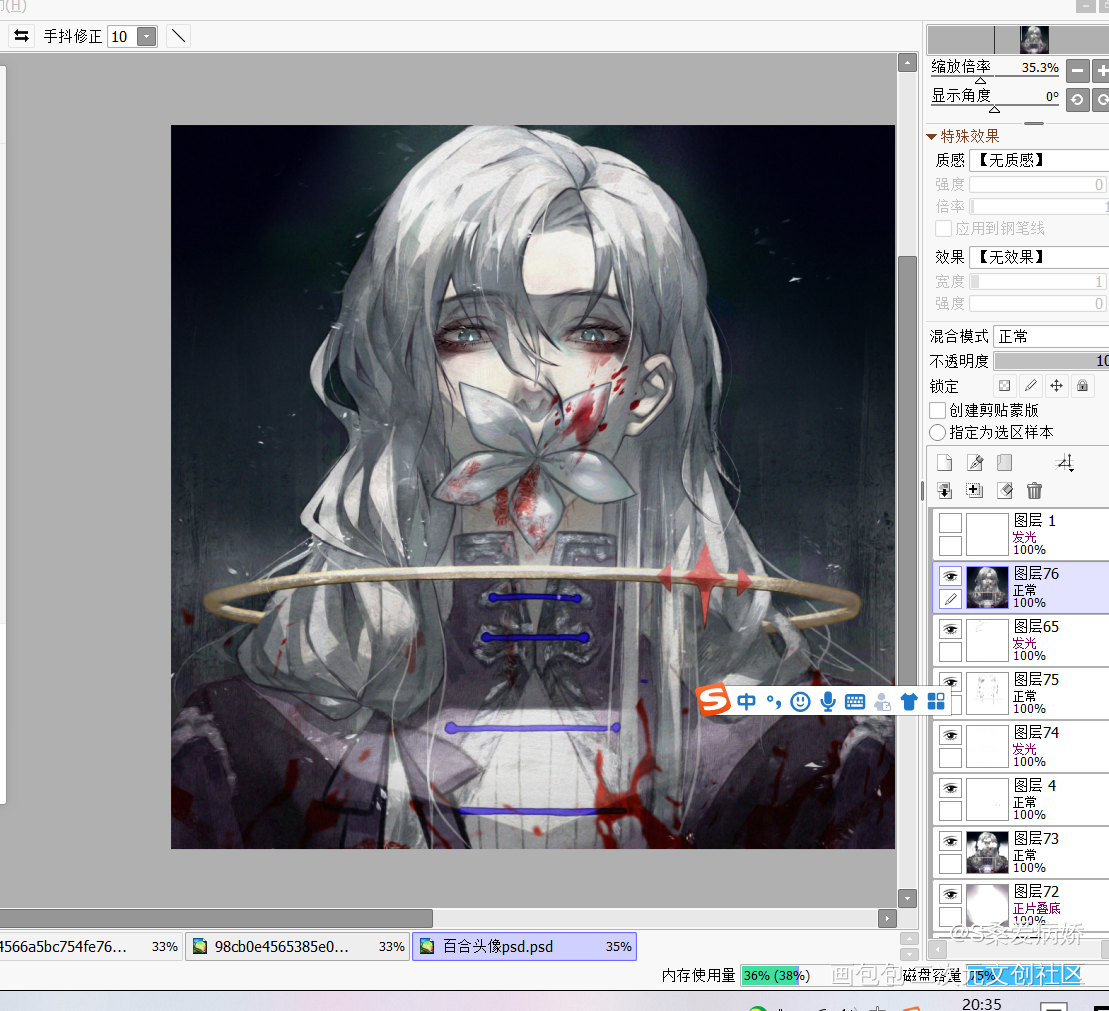
Task: Set the 不透明度 opacity slider
Action: pyautogui.click(x=1051, y=361)
